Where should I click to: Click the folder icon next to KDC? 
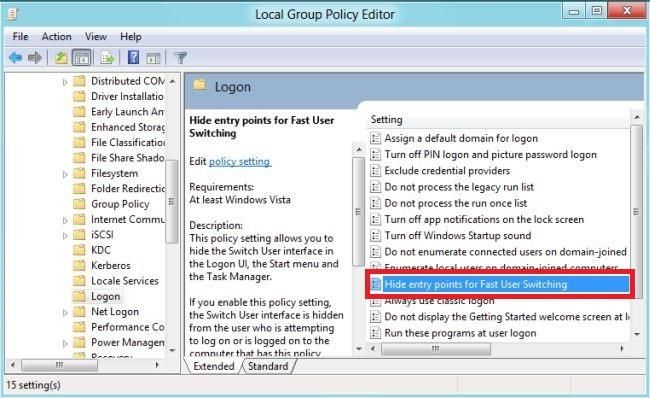[79, 250]
